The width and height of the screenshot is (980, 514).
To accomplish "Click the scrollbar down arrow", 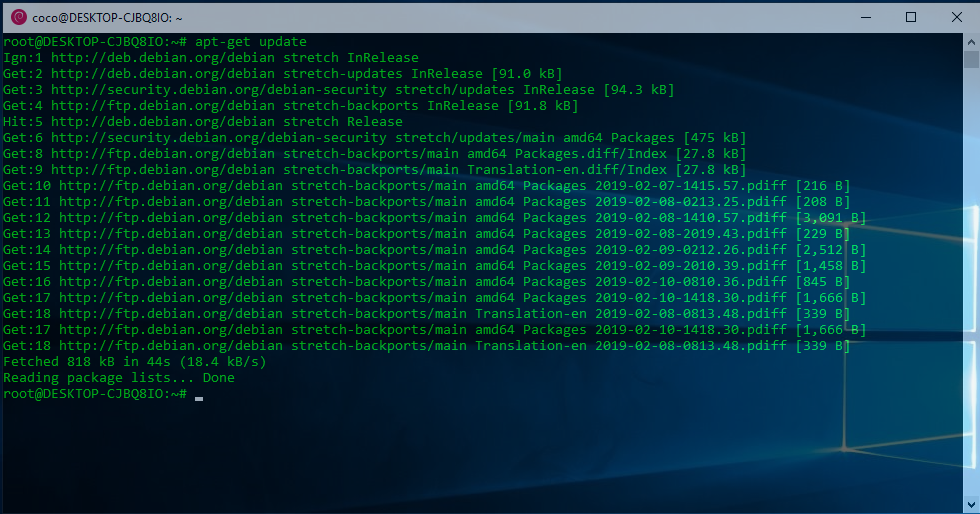I will pos(971,504).
